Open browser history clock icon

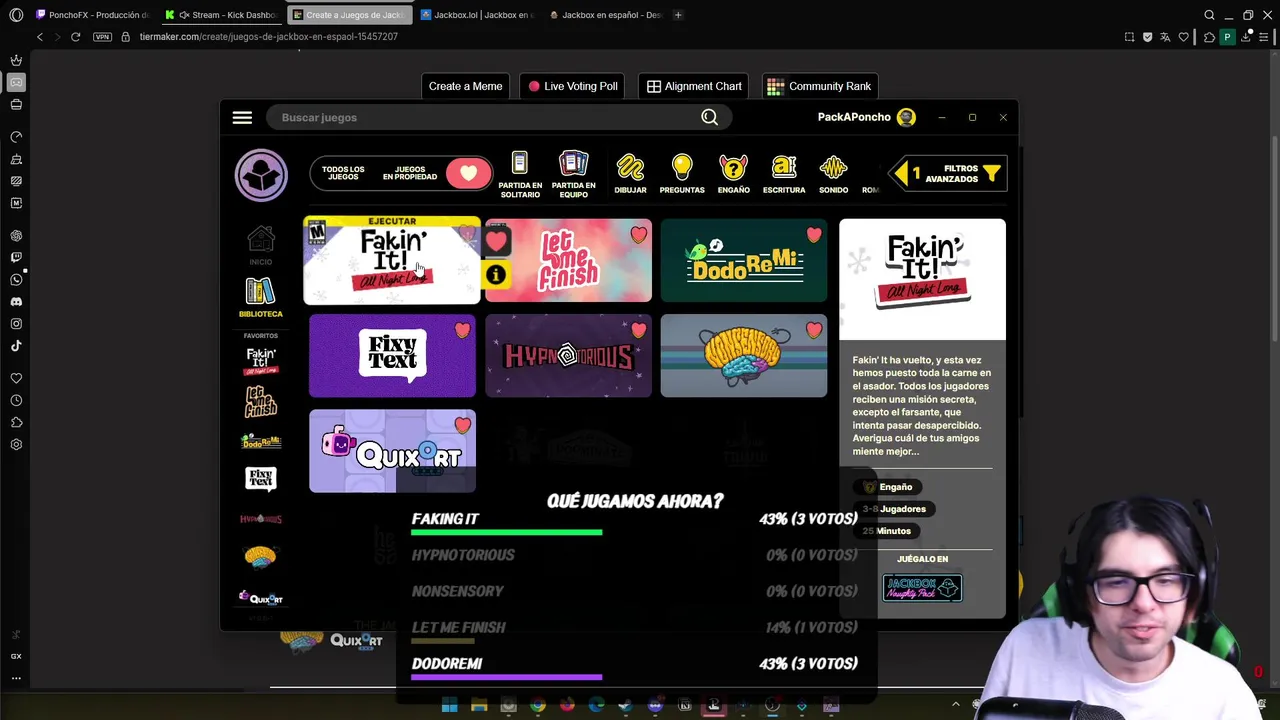point(16,400)
